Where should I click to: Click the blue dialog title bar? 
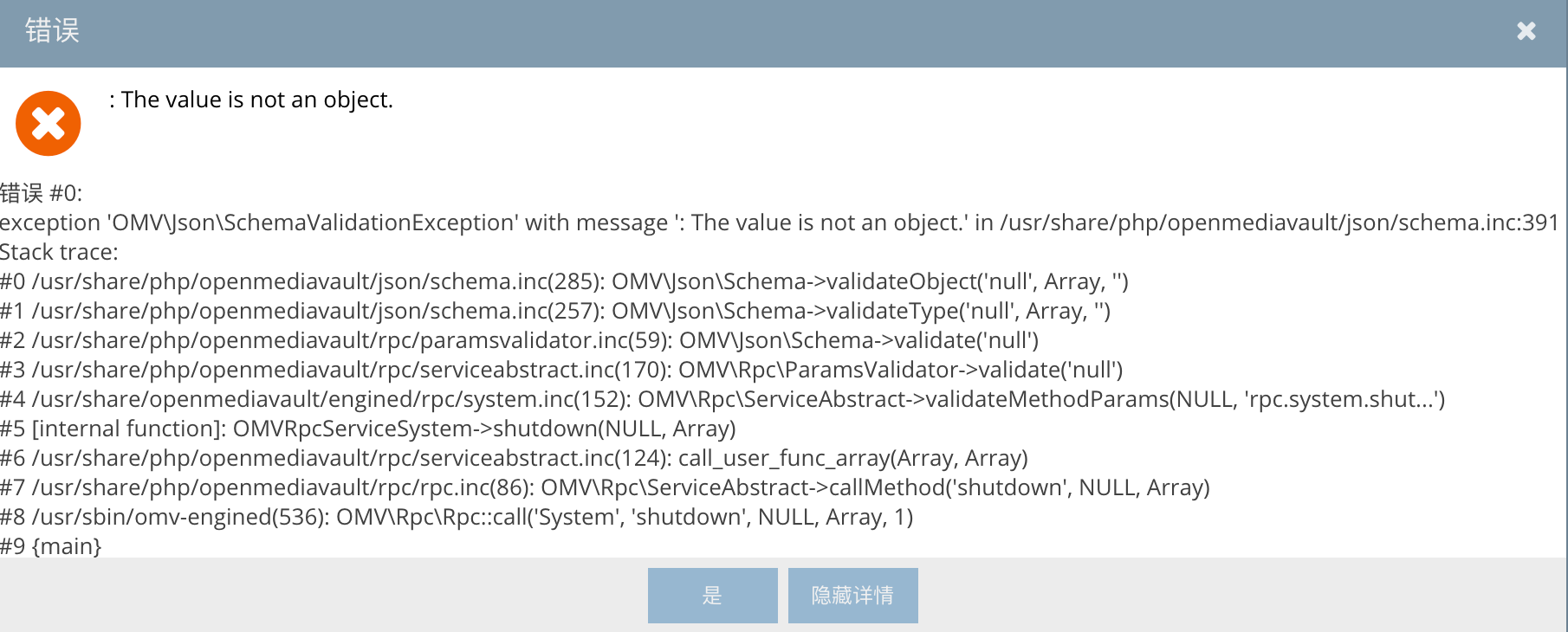point(783,33)
